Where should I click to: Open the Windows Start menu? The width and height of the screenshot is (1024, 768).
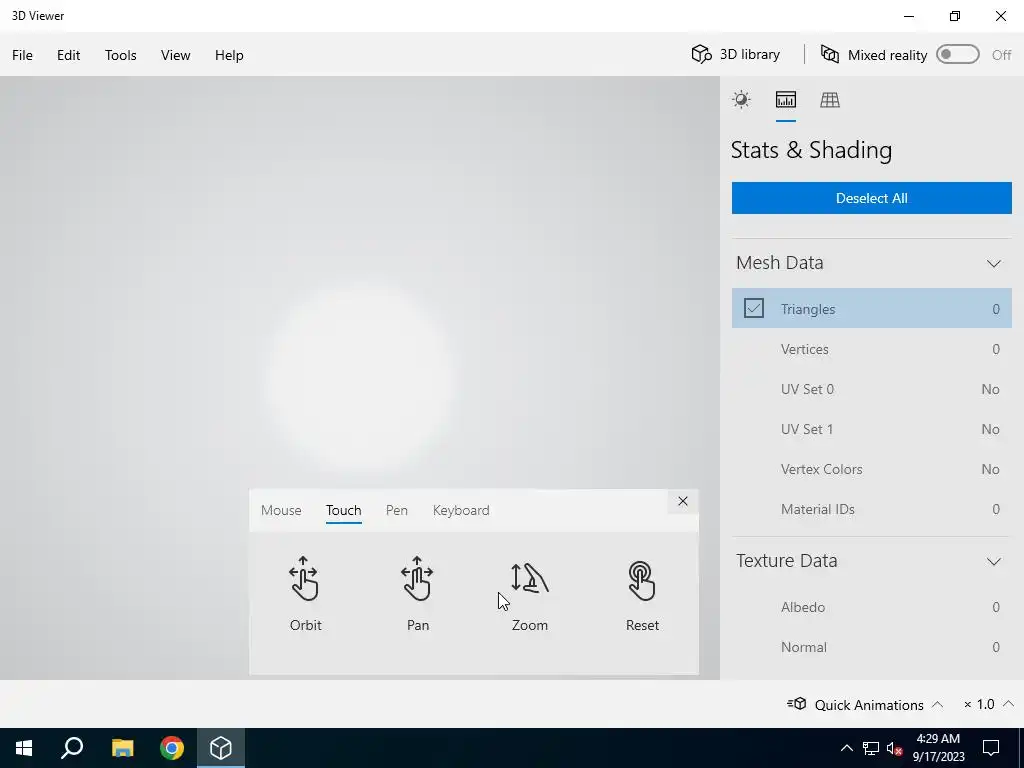coord(24,748)
